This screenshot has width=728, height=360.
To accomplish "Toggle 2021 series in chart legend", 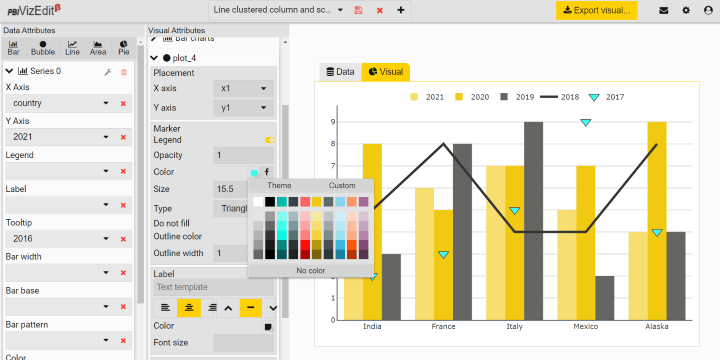I will (x=427, y=97).
